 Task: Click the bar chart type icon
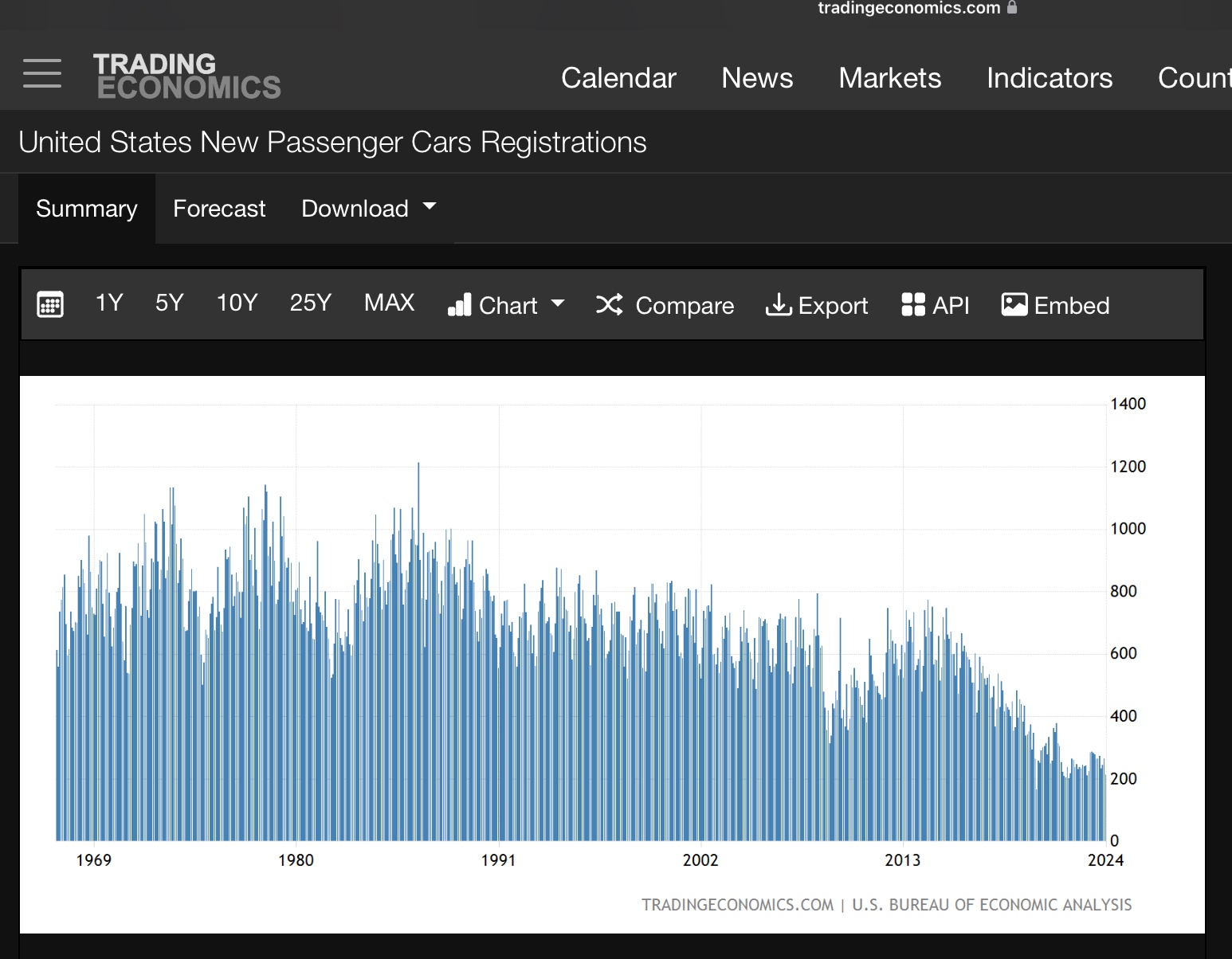[x=460, y=305]
